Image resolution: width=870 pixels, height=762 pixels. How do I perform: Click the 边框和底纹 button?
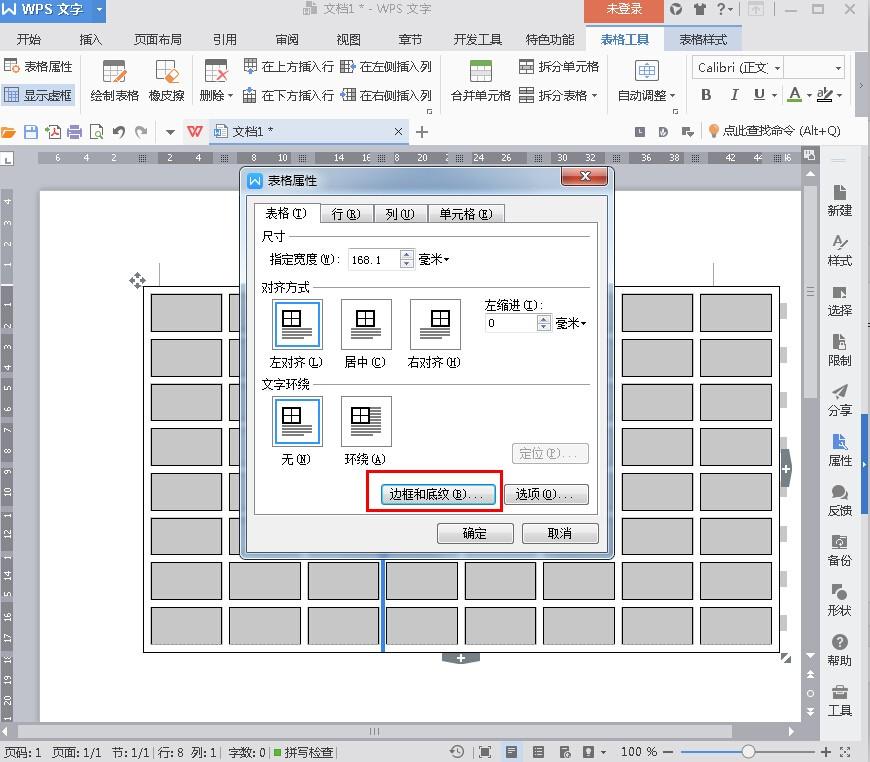[435, 494]
